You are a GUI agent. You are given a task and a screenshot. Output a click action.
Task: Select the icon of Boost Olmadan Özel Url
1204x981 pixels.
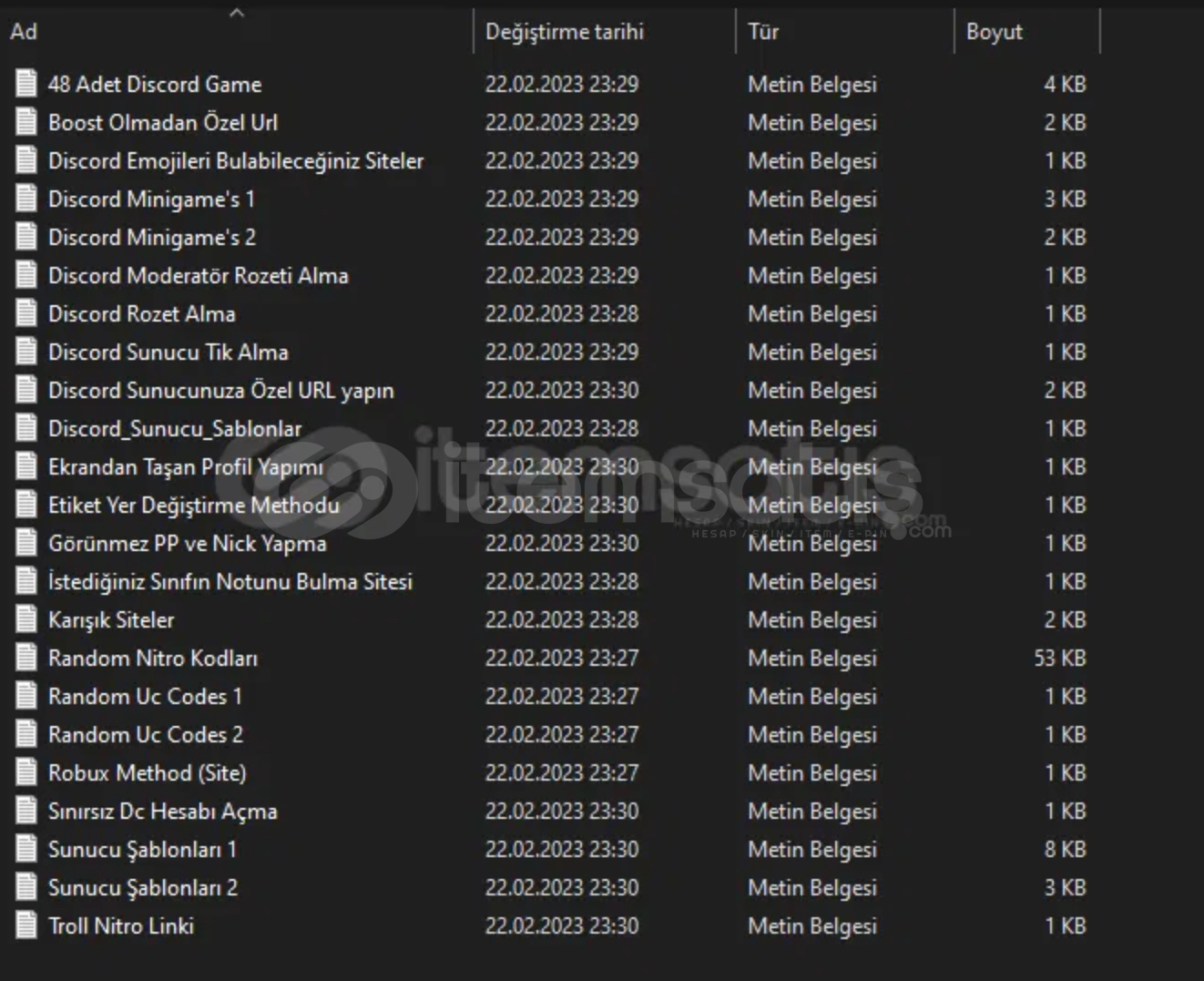[26, 122]
